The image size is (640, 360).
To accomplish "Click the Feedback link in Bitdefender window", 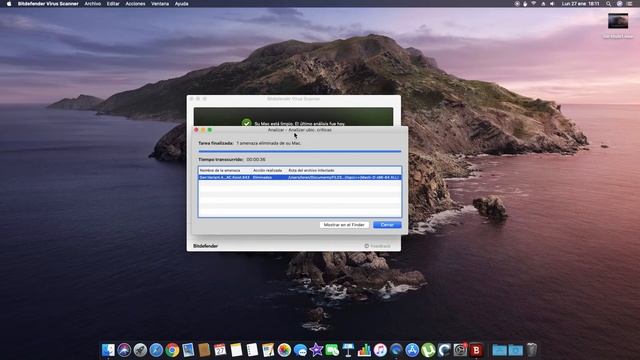I will (x=378, y=246).
